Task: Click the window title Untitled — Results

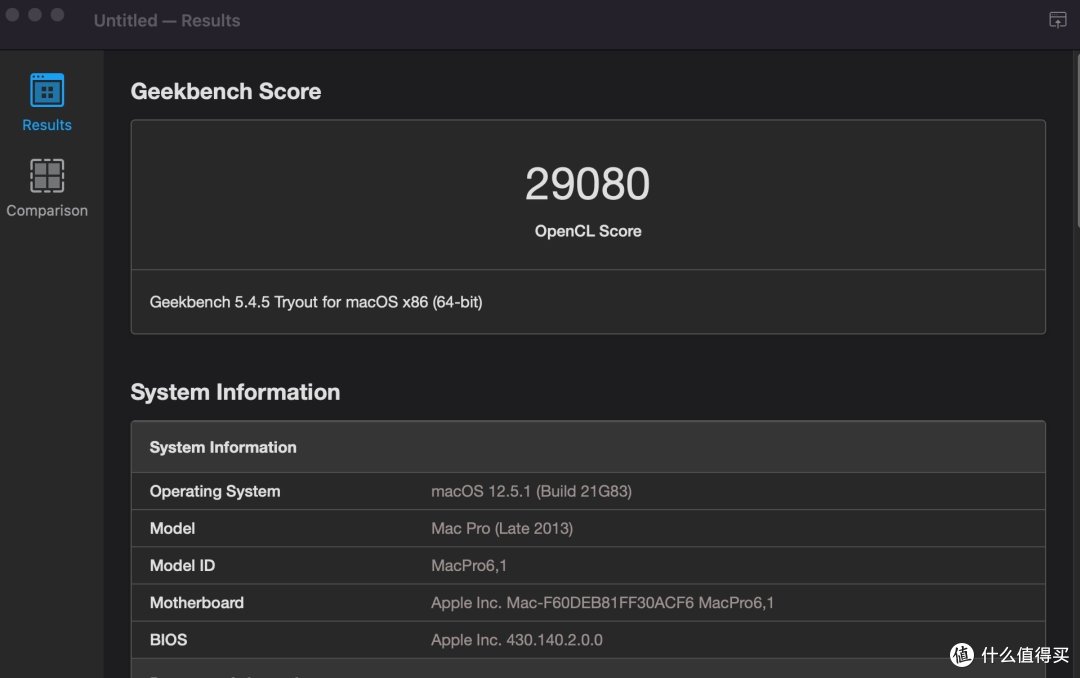Action: click(167, 21)
